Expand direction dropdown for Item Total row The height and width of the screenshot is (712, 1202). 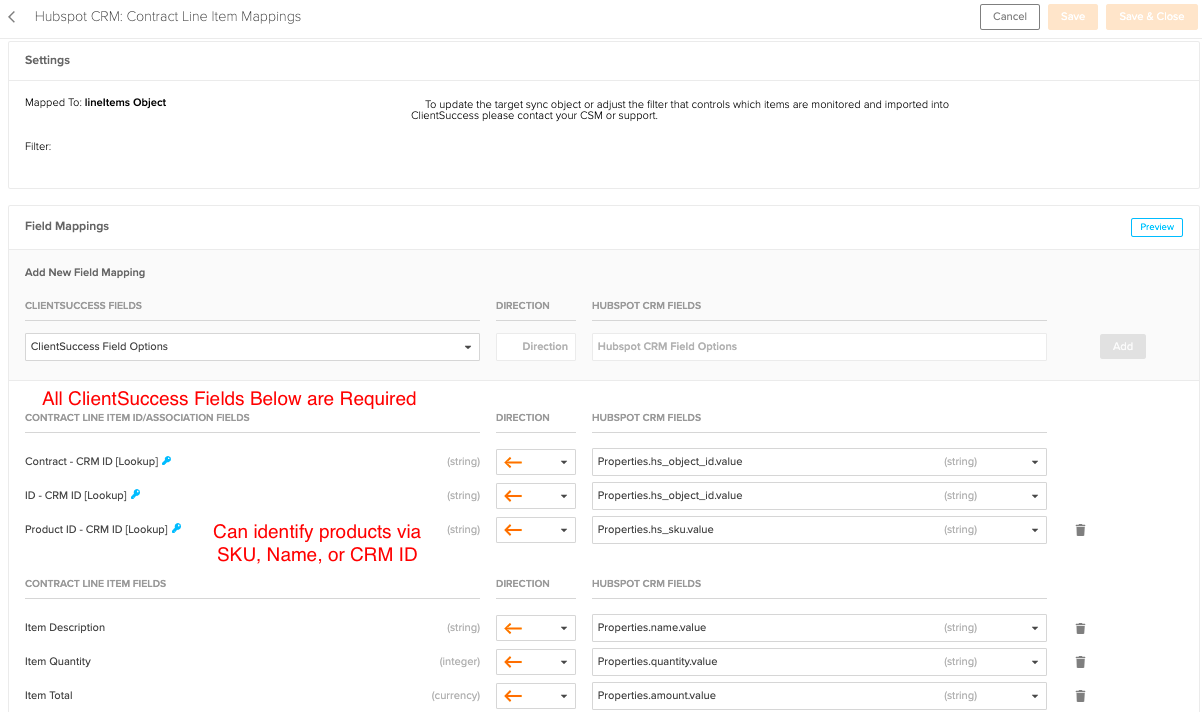click(536, 696)
